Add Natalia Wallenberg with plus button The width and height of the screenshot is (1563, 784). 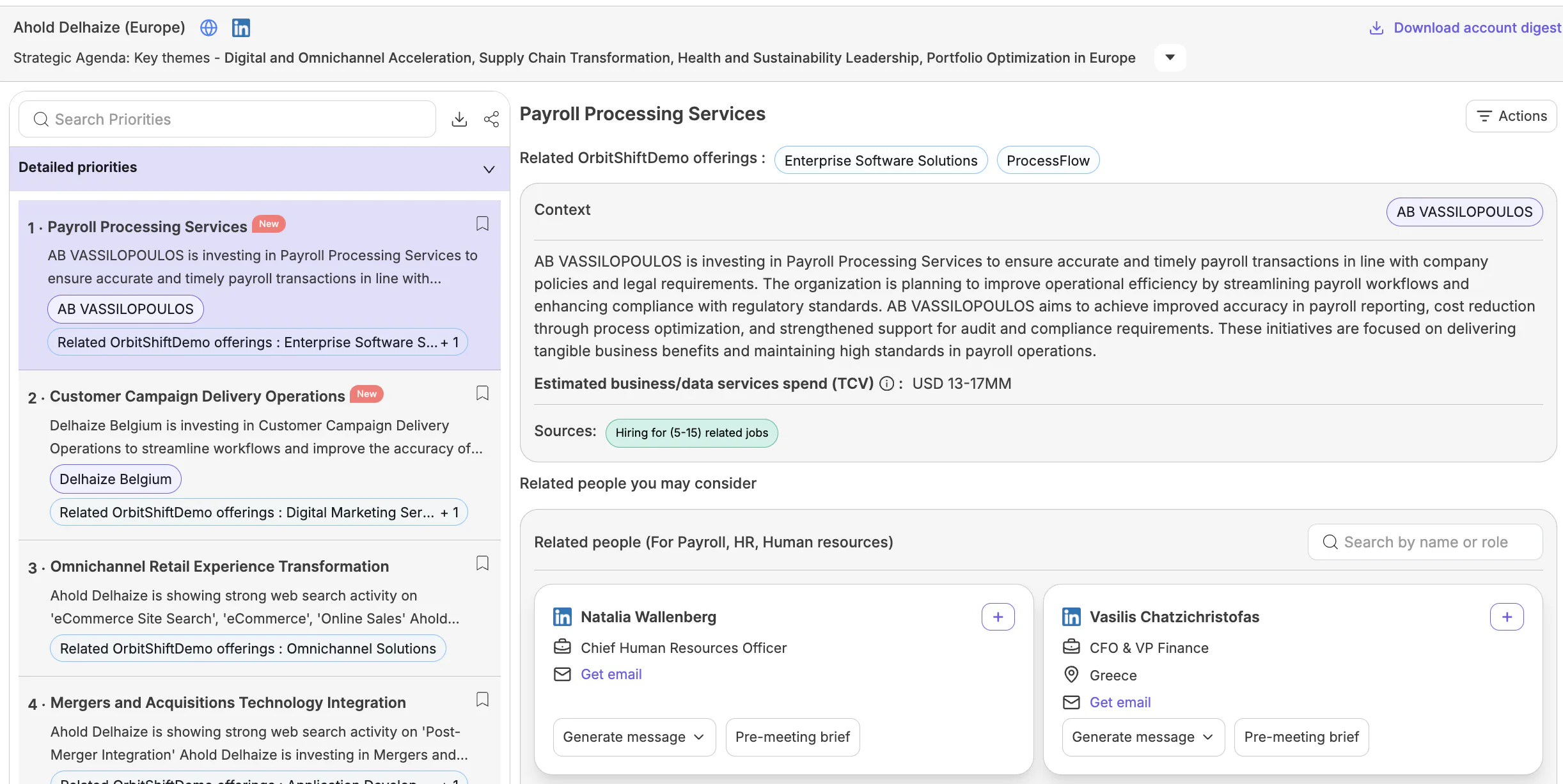[998, 616]
